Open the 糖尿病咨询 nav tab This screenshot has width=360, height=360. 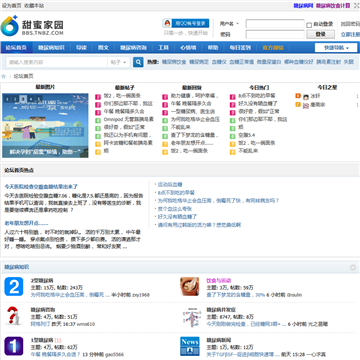coord(133,48)
